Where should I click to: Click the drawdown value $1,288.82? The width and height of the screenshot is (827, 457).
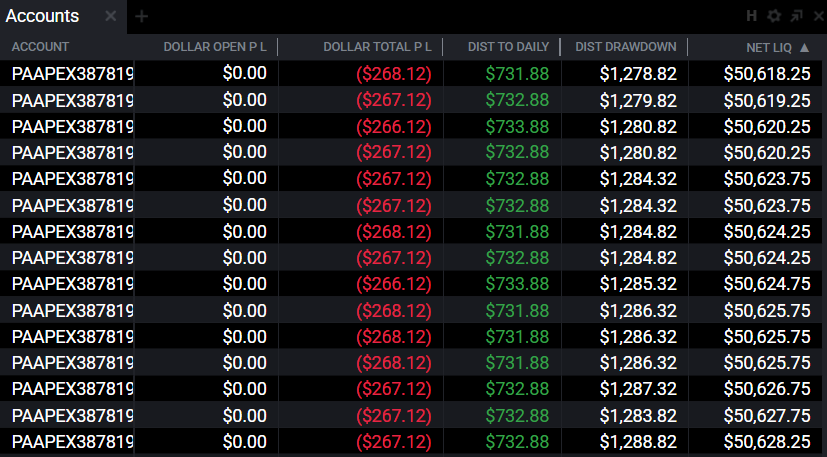pos(638,442)
